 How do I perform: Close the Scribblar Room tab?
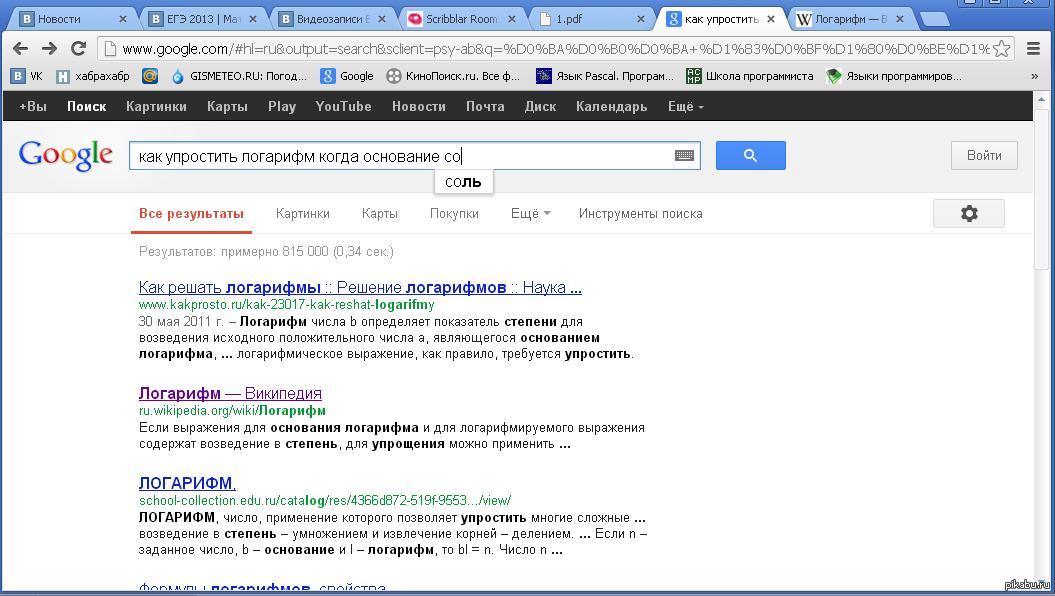point(511,19)
